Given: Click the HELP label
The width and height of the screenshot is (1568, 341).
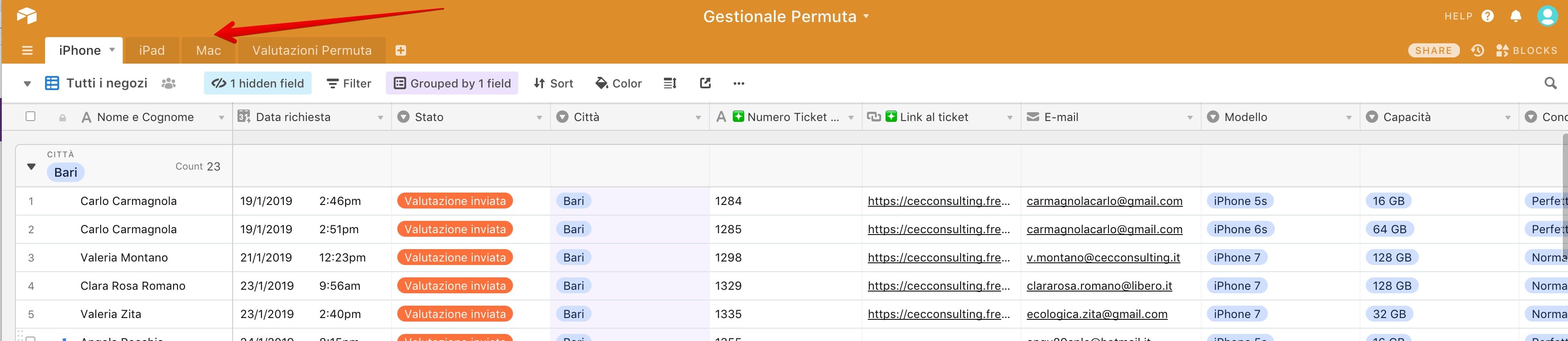Looking at the screenshot, I should (1459, 16).
